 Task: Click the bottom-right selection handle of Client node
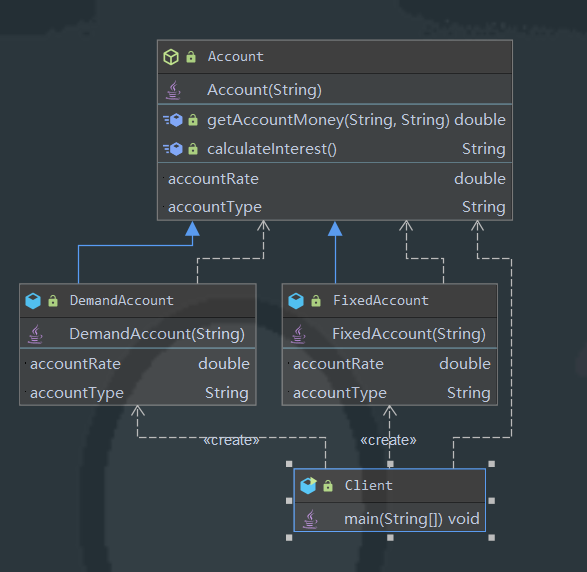click(x=492, y=538)
